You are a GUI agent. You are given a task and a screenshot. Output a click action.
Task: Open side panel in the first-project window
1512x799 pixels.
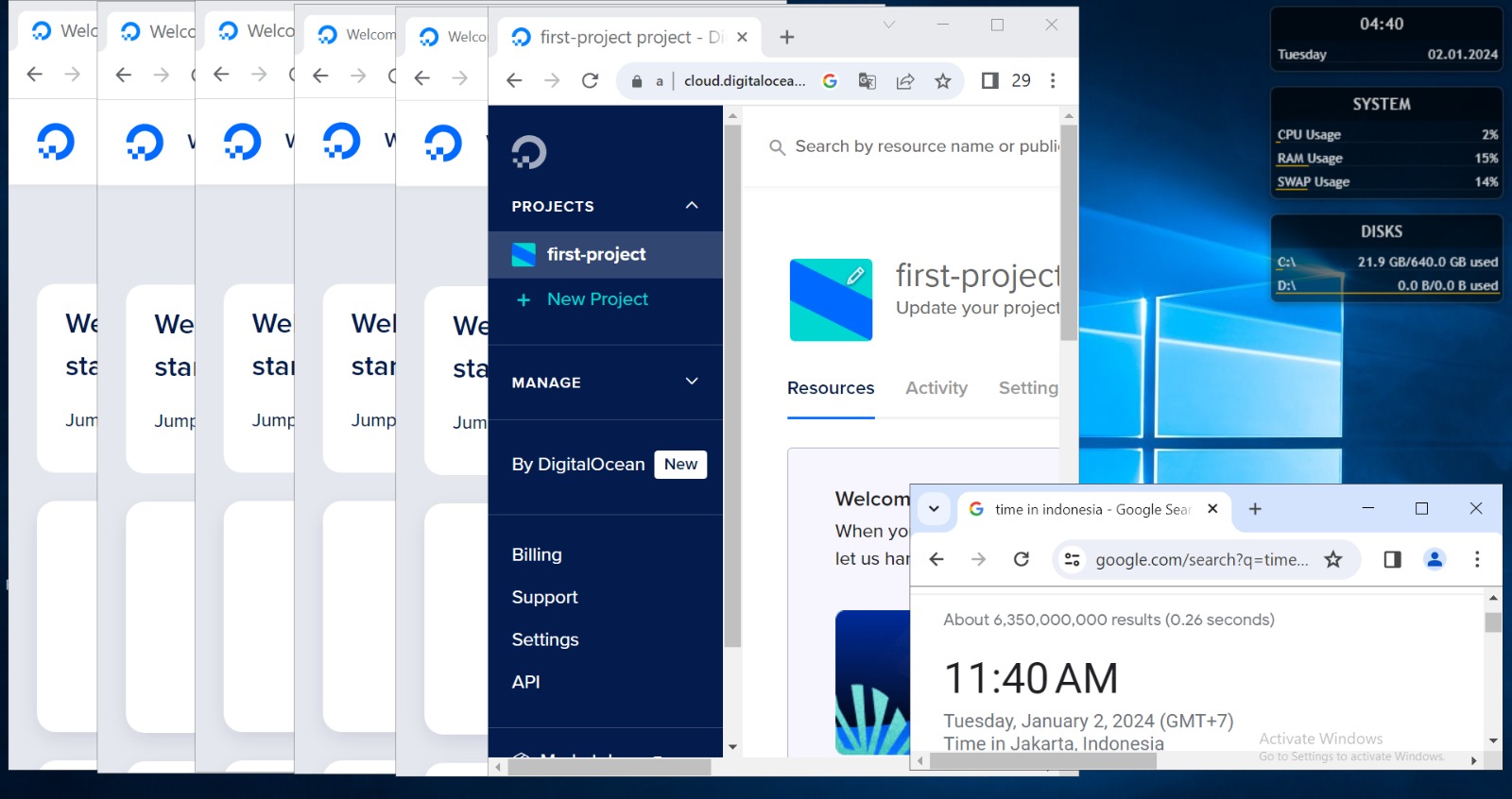click(989, 81)
